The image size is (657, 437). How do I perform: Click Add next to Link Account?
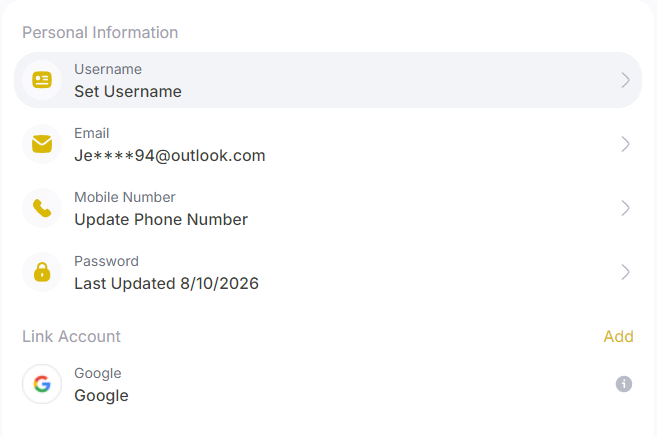pyautogui.click(x=618, y=336)
